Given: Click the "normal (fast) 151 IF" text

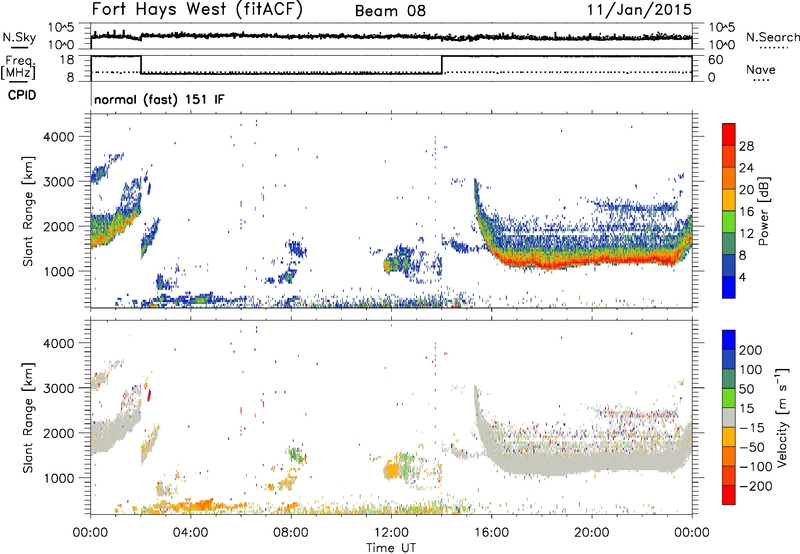Looking at the screenshot, I should coord(159,99).
